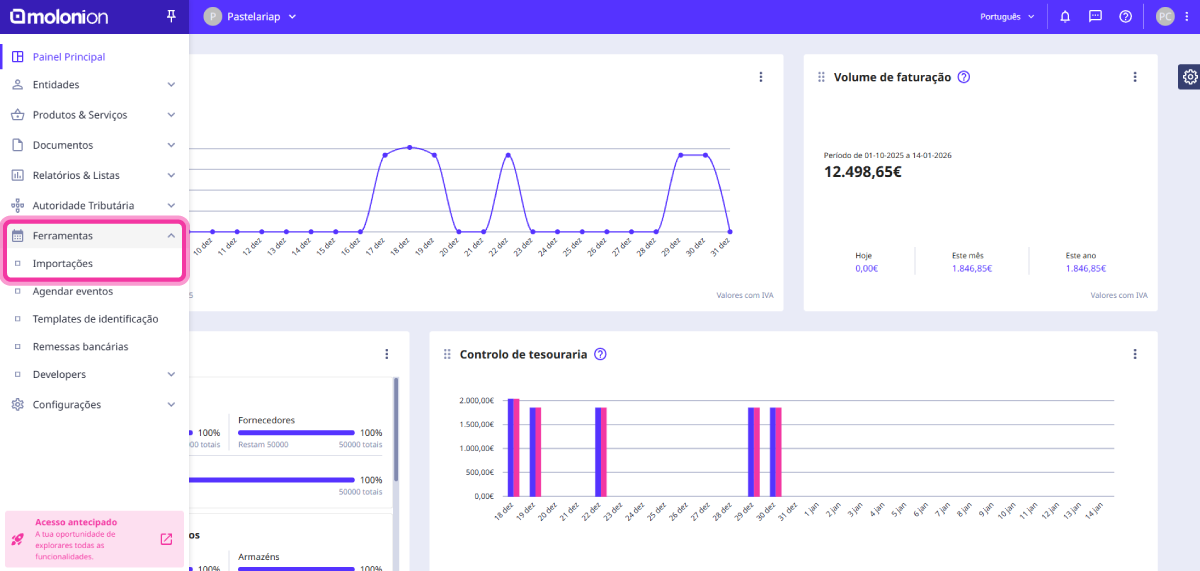This screenshot has height=571, width=1200.
Task: Open Remessas bancárias menu item
Action: click(x=80, y=347)
